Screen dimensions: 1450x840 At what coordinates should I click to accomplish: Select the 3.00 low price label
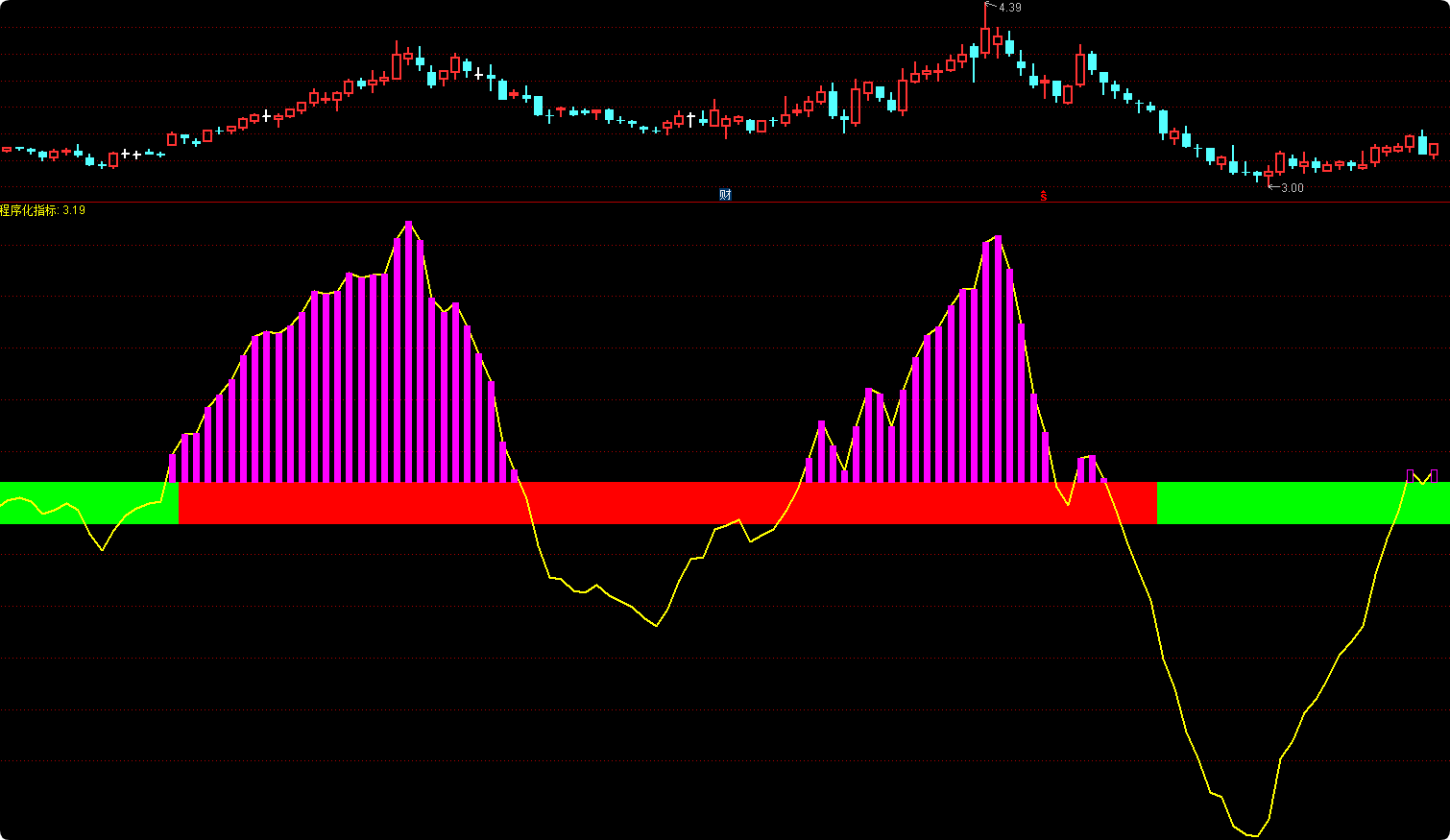(x=1292, y=188)
